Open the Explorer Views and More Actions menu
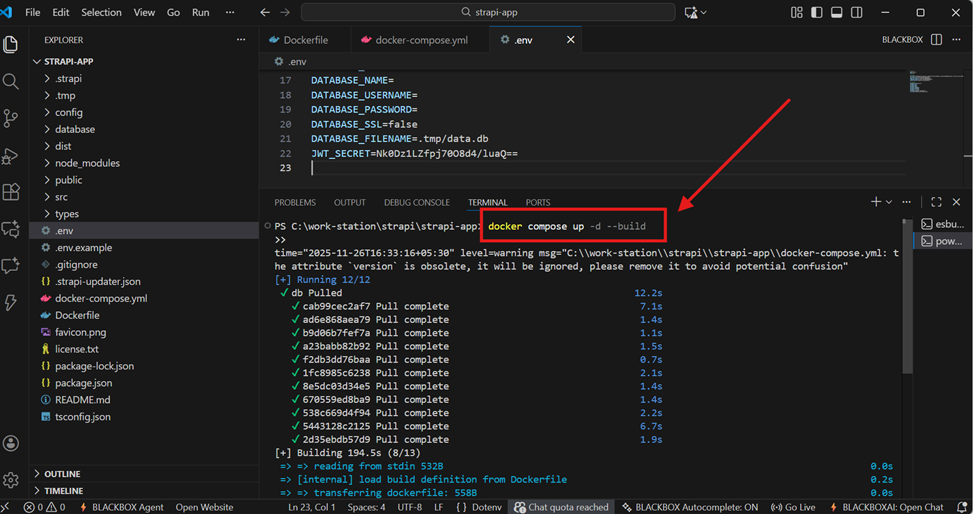The width and height of the screenshot is (973, 514). click(241, 40)
